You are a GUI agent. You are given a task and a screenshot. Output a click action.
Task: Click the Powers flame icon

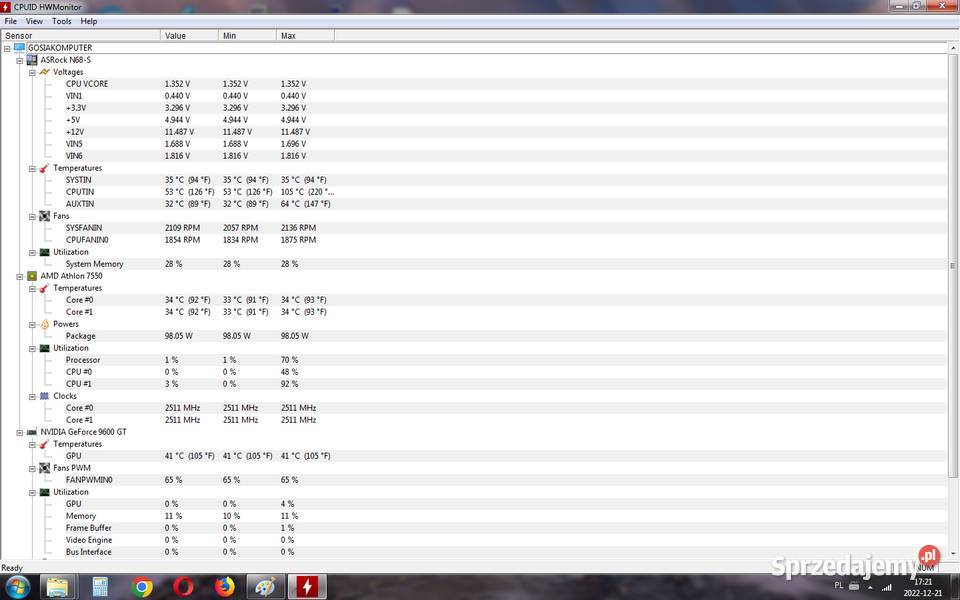44,324
